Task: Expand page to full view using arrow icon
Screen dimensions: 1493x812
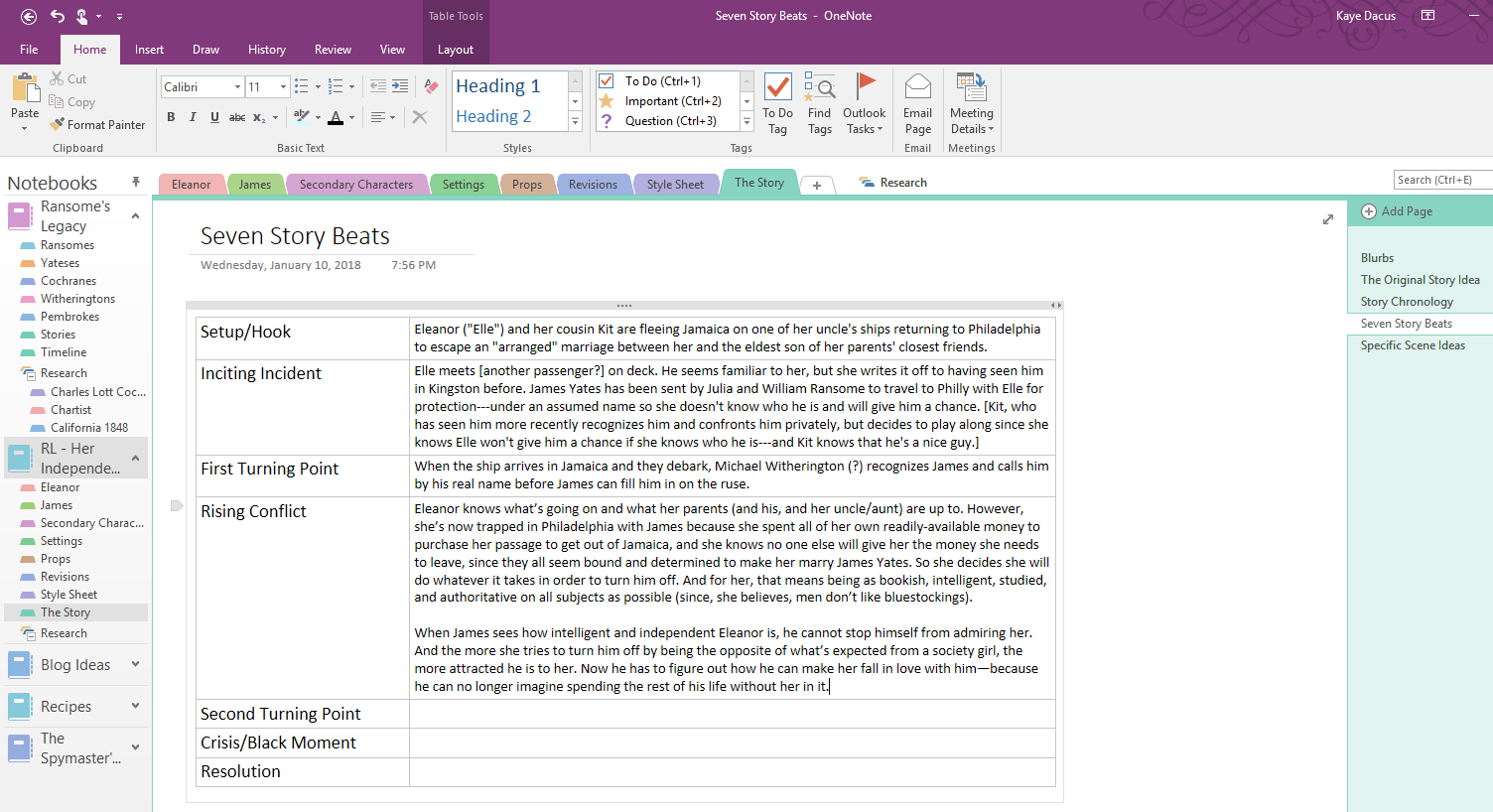Action: 1328,219
